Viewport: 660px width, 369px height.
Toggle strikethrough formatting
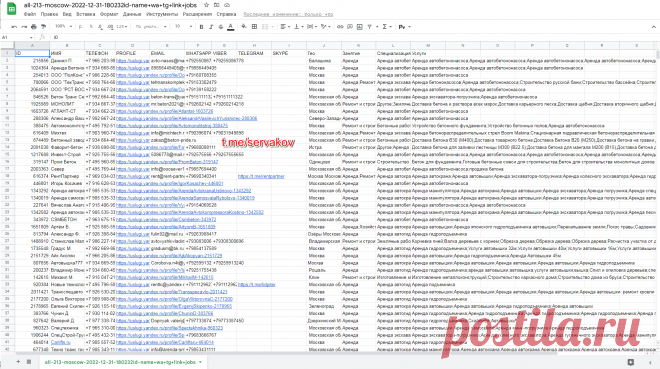click(x=221, y=27)
